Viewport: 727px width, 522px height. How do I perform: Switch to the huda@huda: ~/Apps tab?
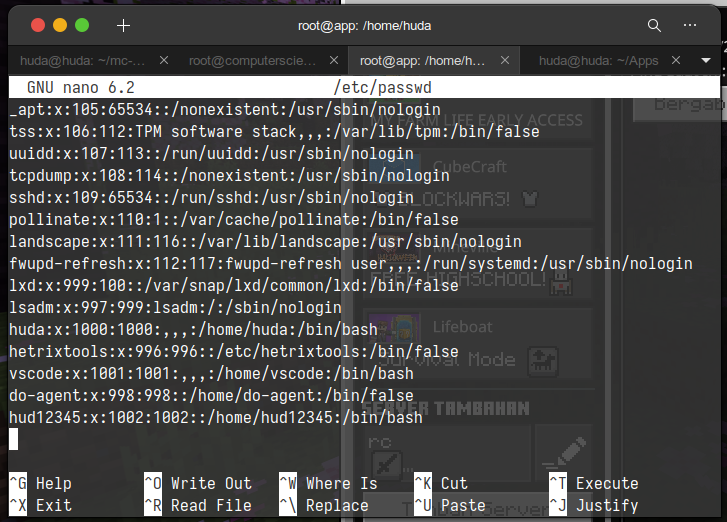point(598,61)
